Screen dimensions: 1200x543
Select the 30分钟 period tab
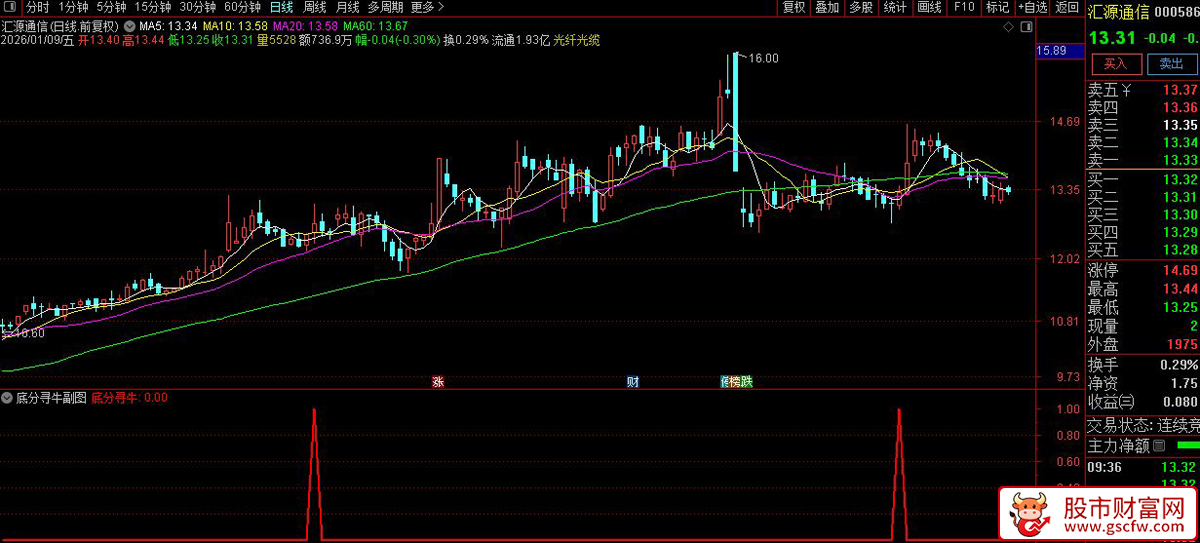[197, 7]
